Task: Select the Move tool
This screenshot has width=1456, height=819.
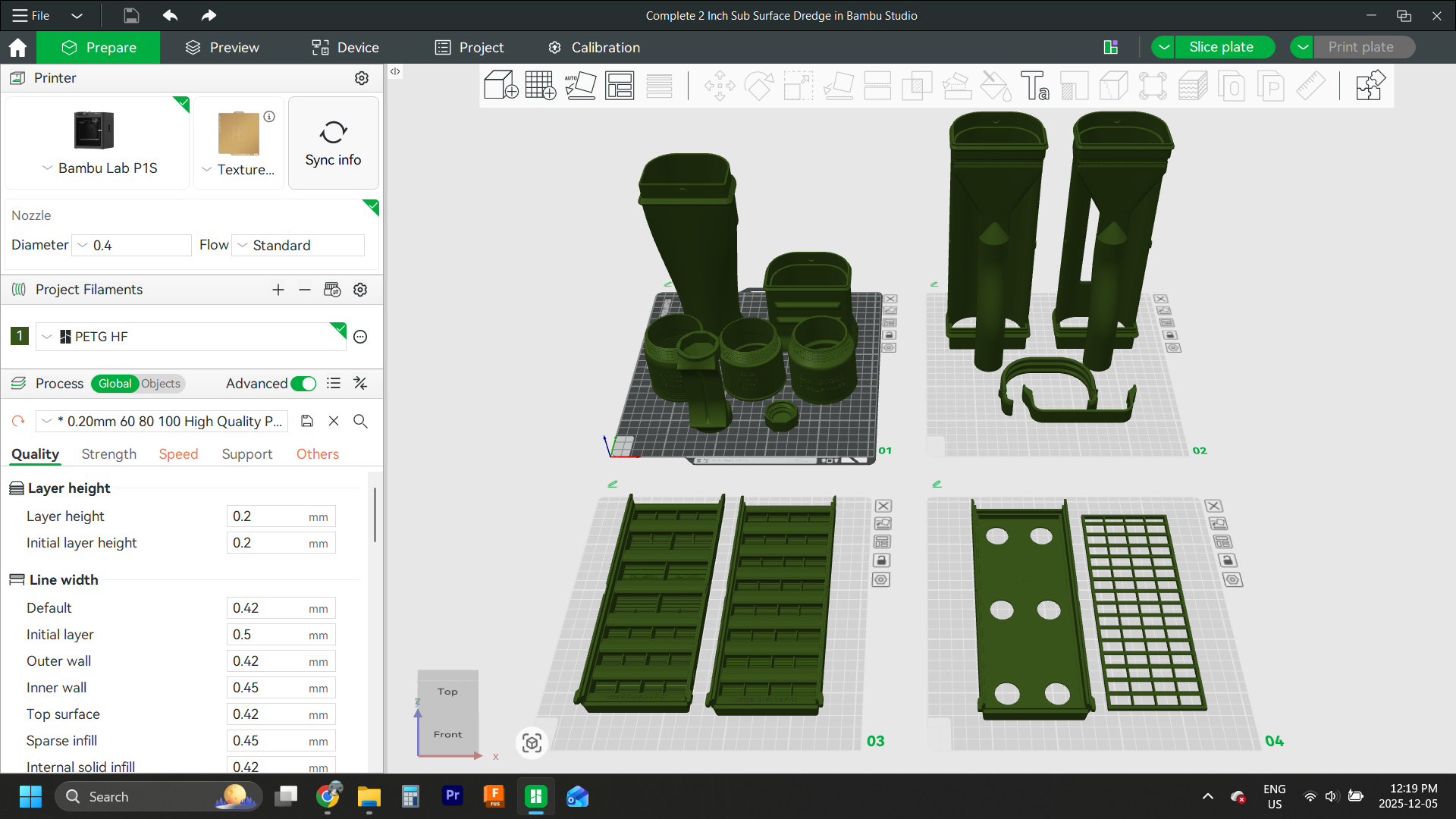Action: coord(719,86)
